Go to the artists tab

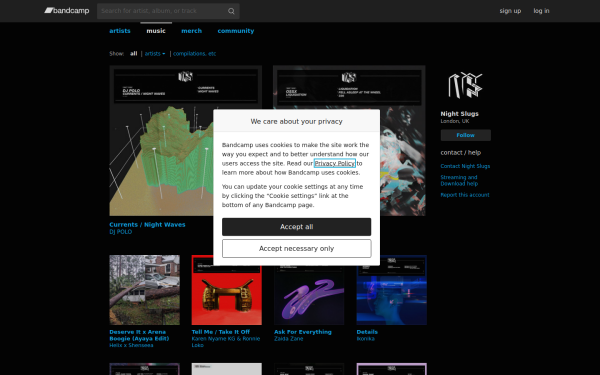pyautogui.click(x=120, y=31)
